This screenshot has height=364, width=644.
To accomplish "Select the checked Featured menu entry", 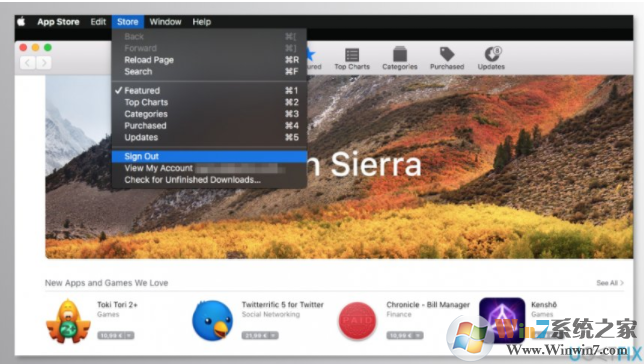I will pyautogui.click(x=209, y=90).
